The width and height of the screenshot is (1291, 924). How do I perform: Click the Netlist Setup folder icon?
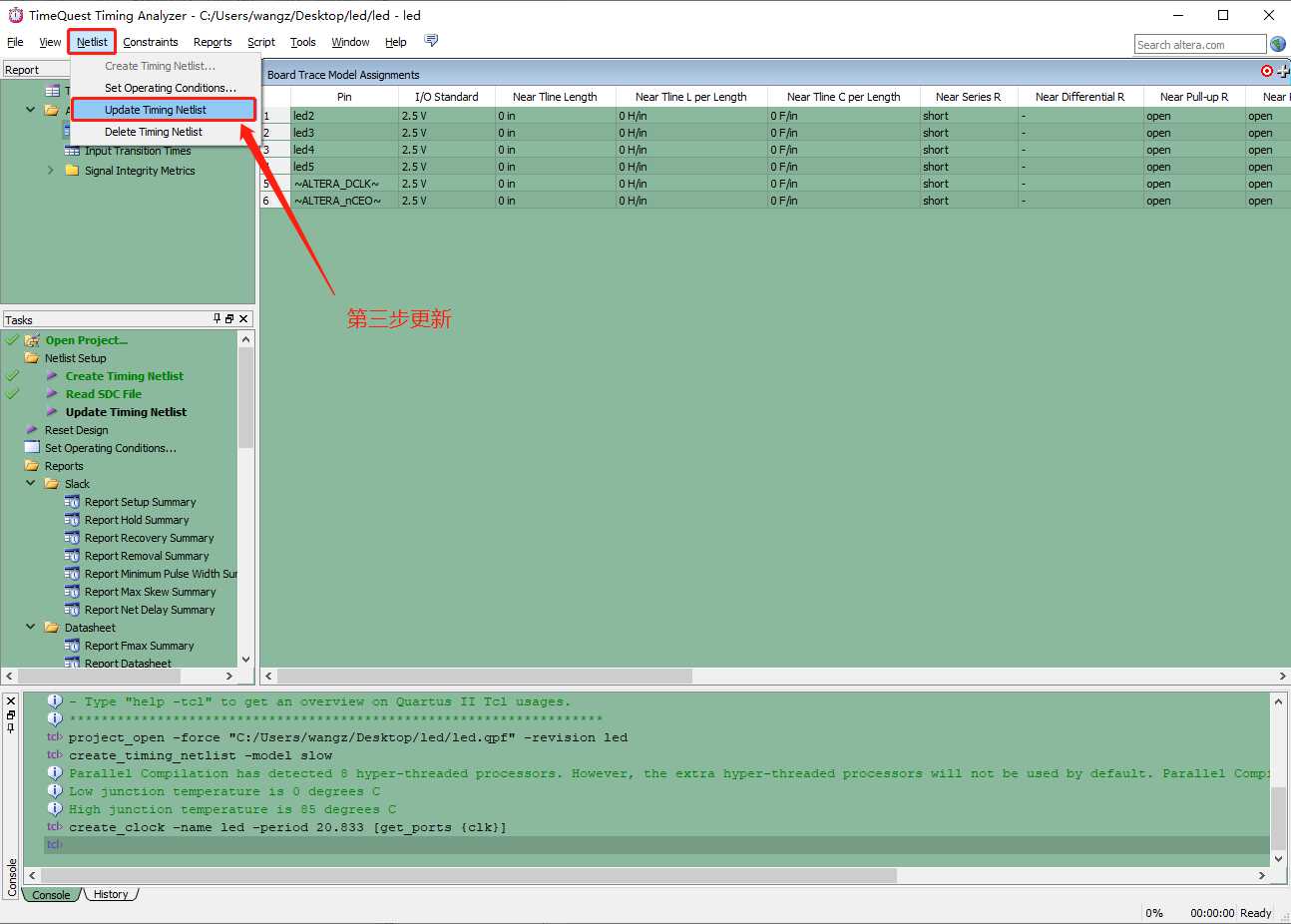pos(32,358)
